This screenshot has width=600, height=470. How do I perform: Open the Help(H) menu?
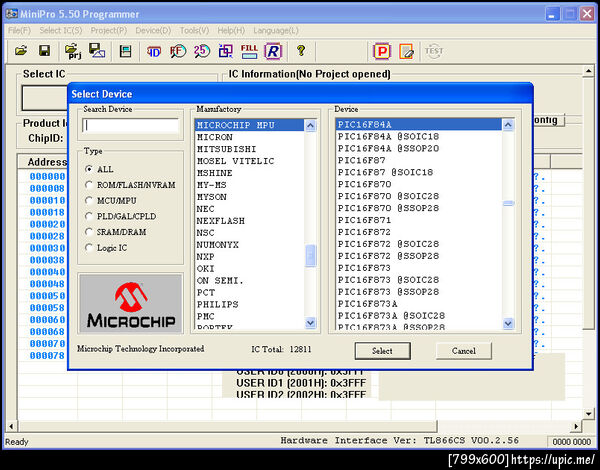(x=231, y=31)
